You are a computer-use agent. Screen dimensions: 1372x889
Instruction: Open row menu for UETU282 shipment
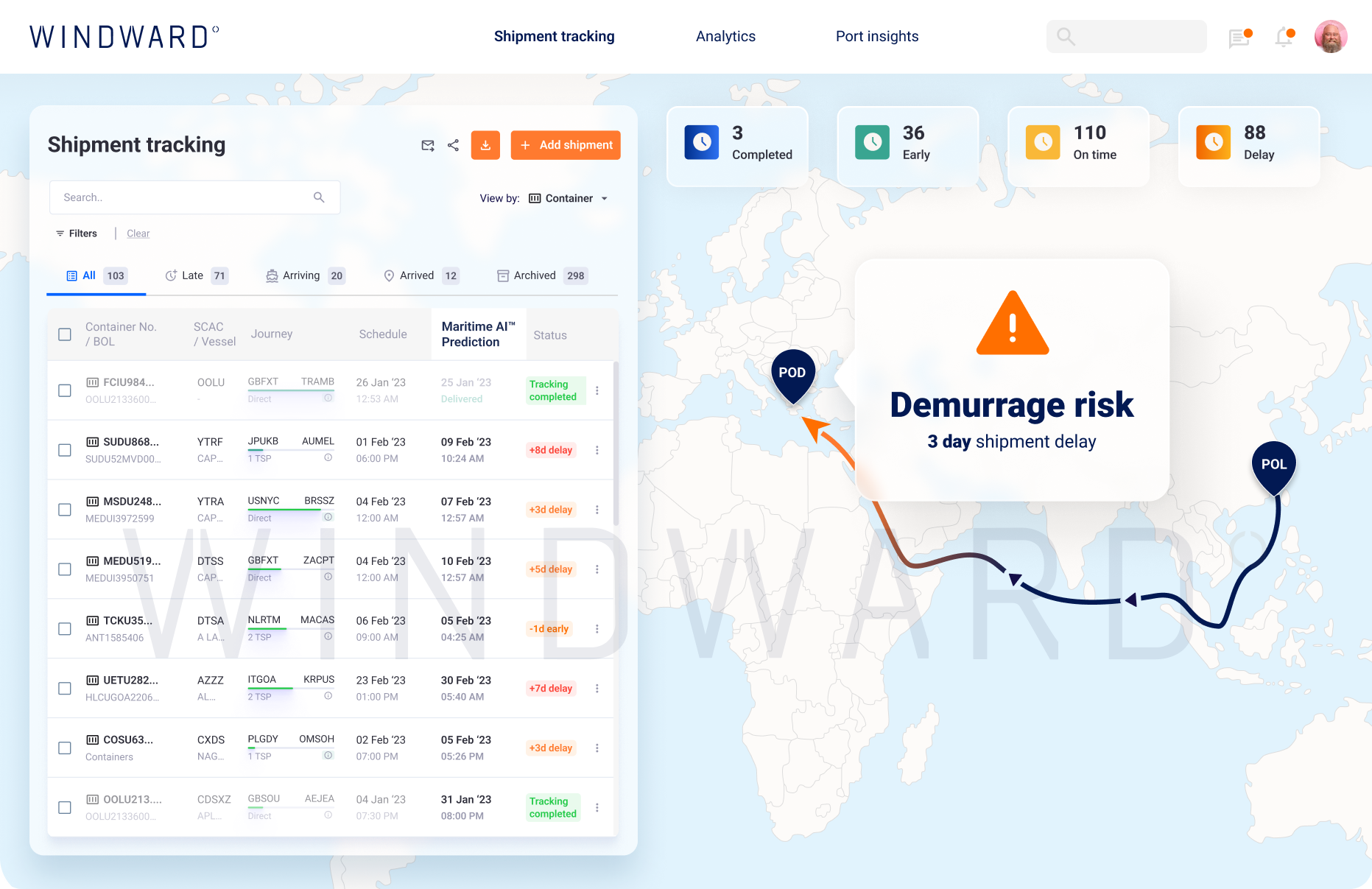pyautogui.click(x=597, y=689)
